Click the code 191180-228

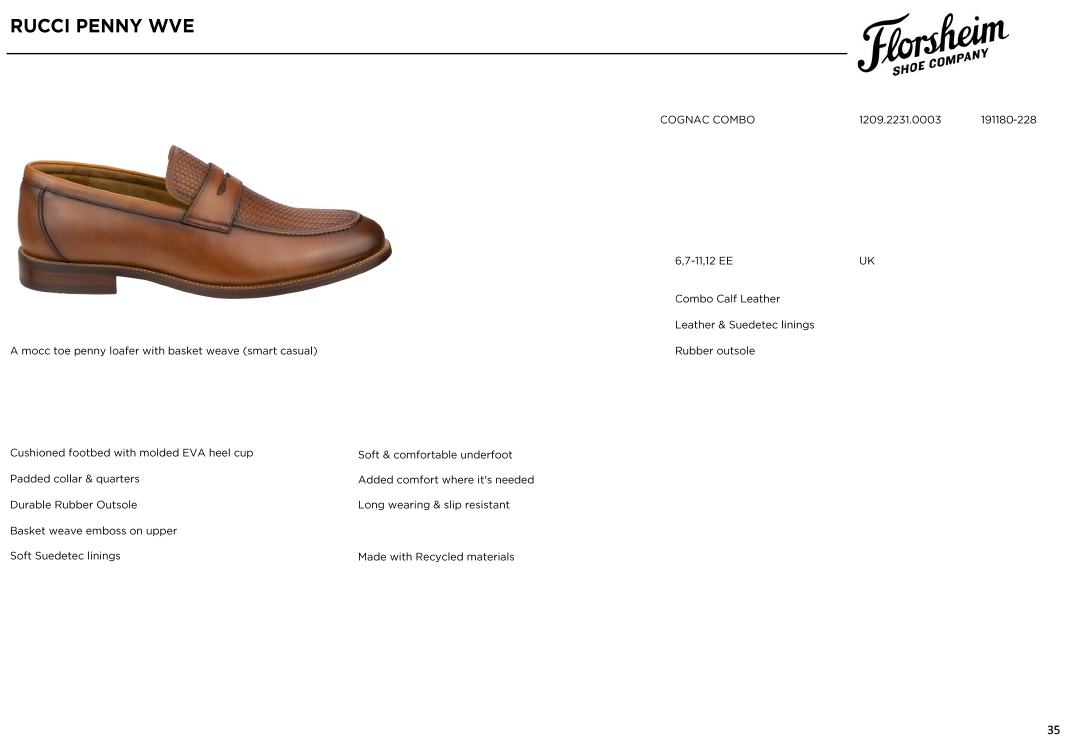(1008, 120)
